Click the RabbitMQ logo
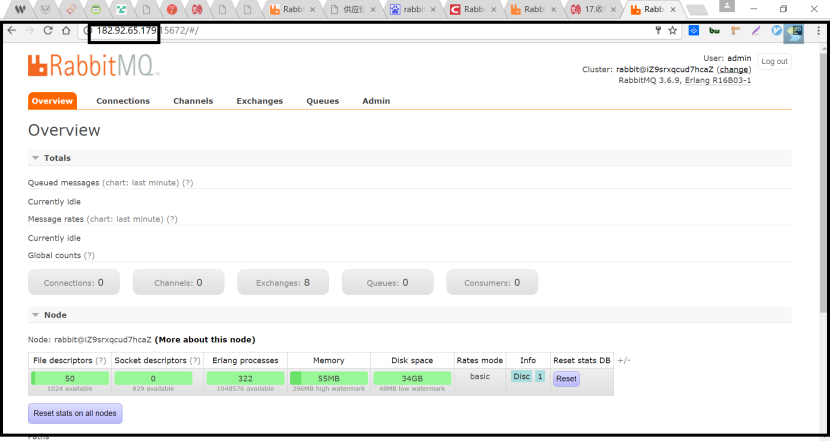 coord(93,66)
